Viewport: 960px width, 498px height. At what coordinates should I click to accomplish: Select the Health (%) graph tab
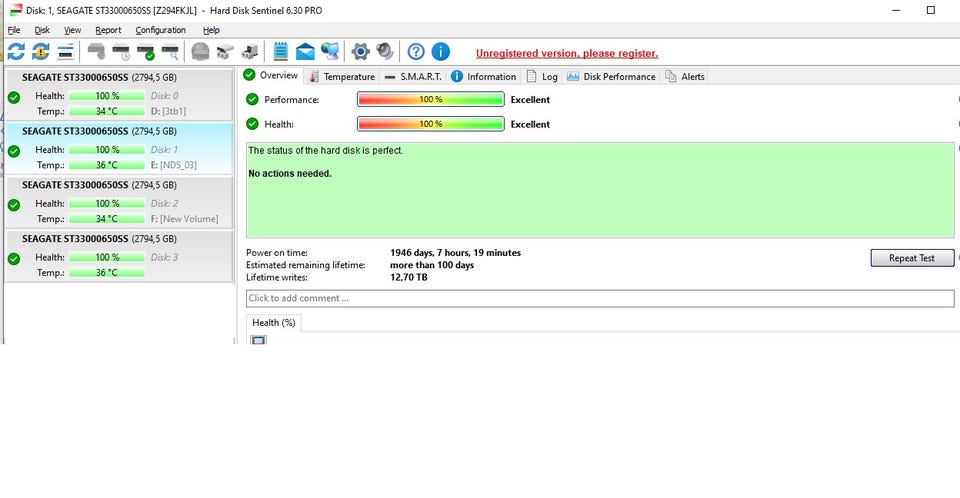[274, 323]
